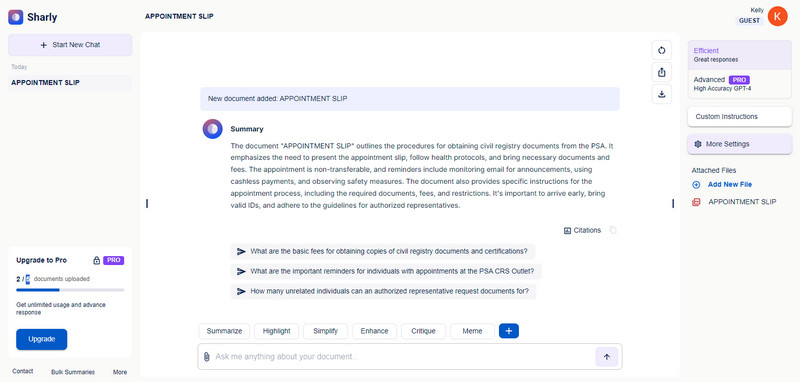Click the download chat icon
This screenshot has height=382, width=800.
point(662,94)
